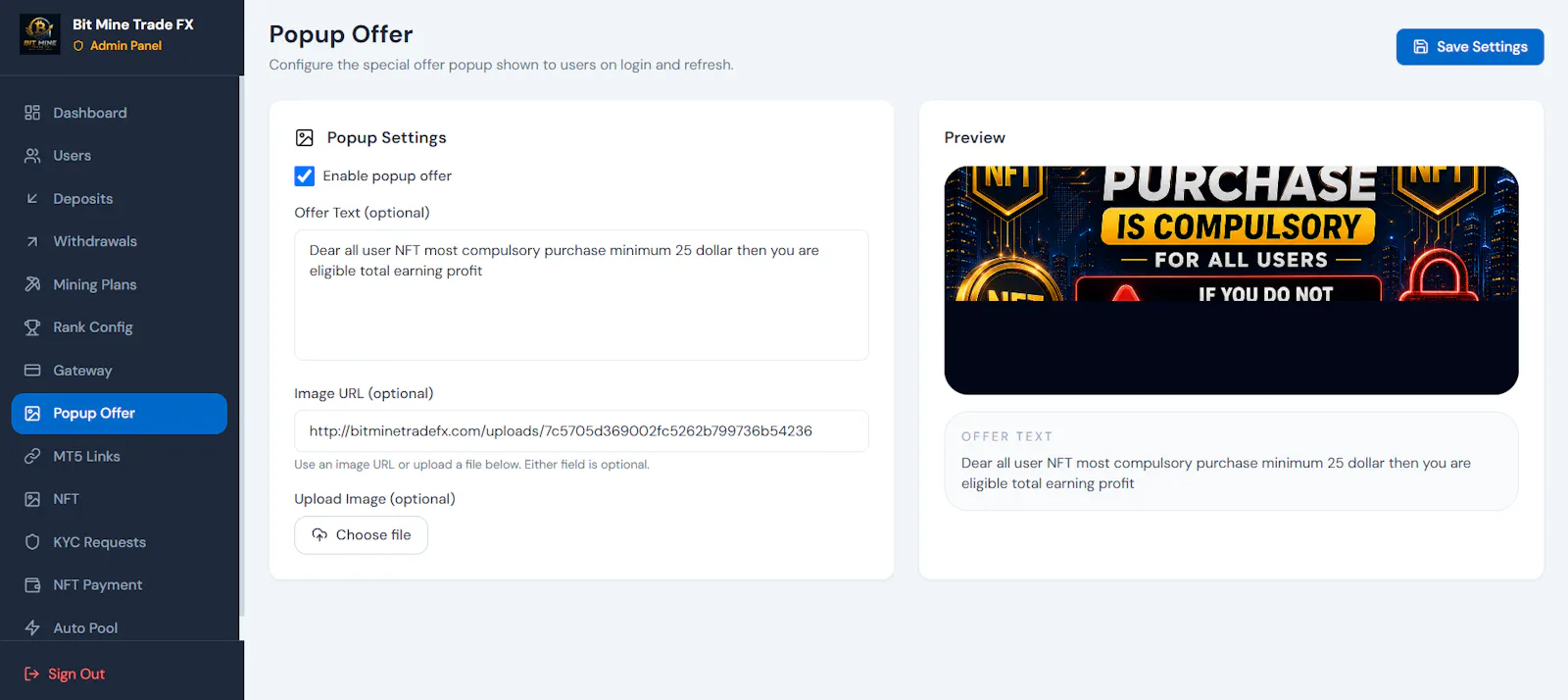
Task: Click the hint 'Use an image URL or upload'
Action: 471,465
